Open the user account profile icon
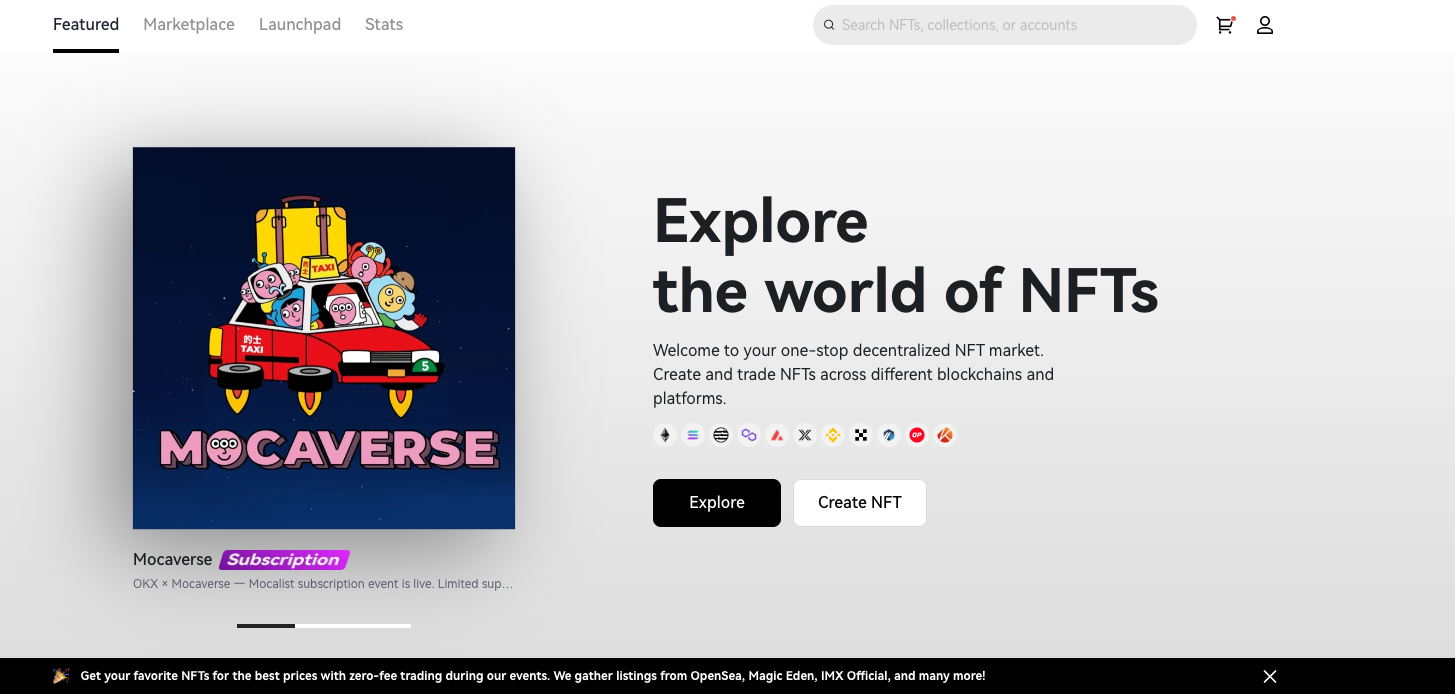The height and width of the screenshot is (696, 1455). pyautogui.click(x=1265, y=25)
